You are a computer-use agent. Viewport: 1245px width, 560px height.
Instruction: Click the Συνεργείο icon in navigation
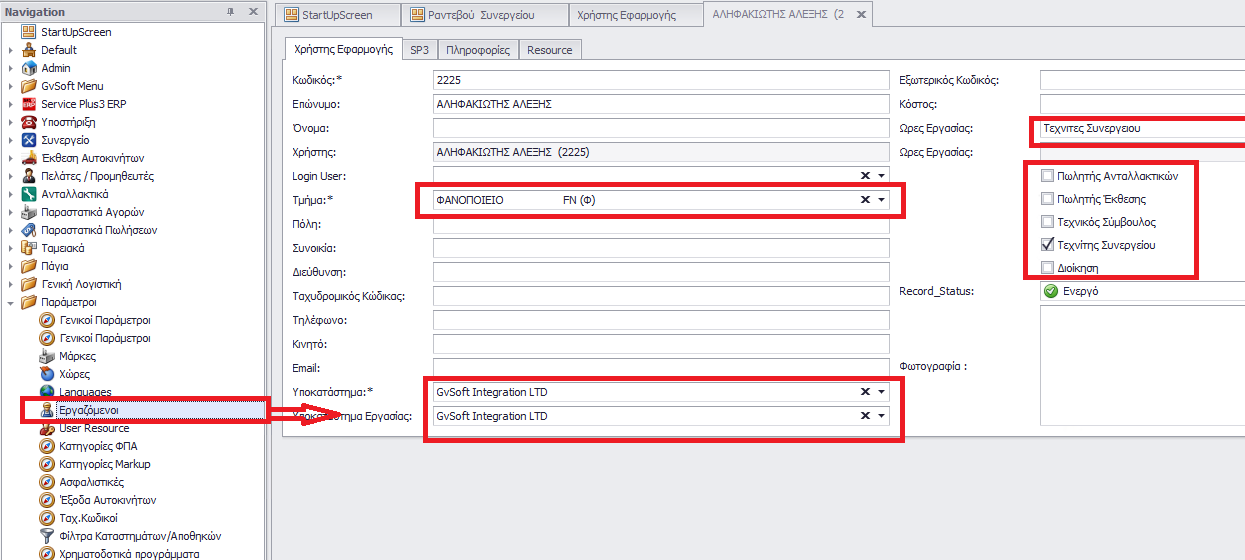(x=29, y=140)
